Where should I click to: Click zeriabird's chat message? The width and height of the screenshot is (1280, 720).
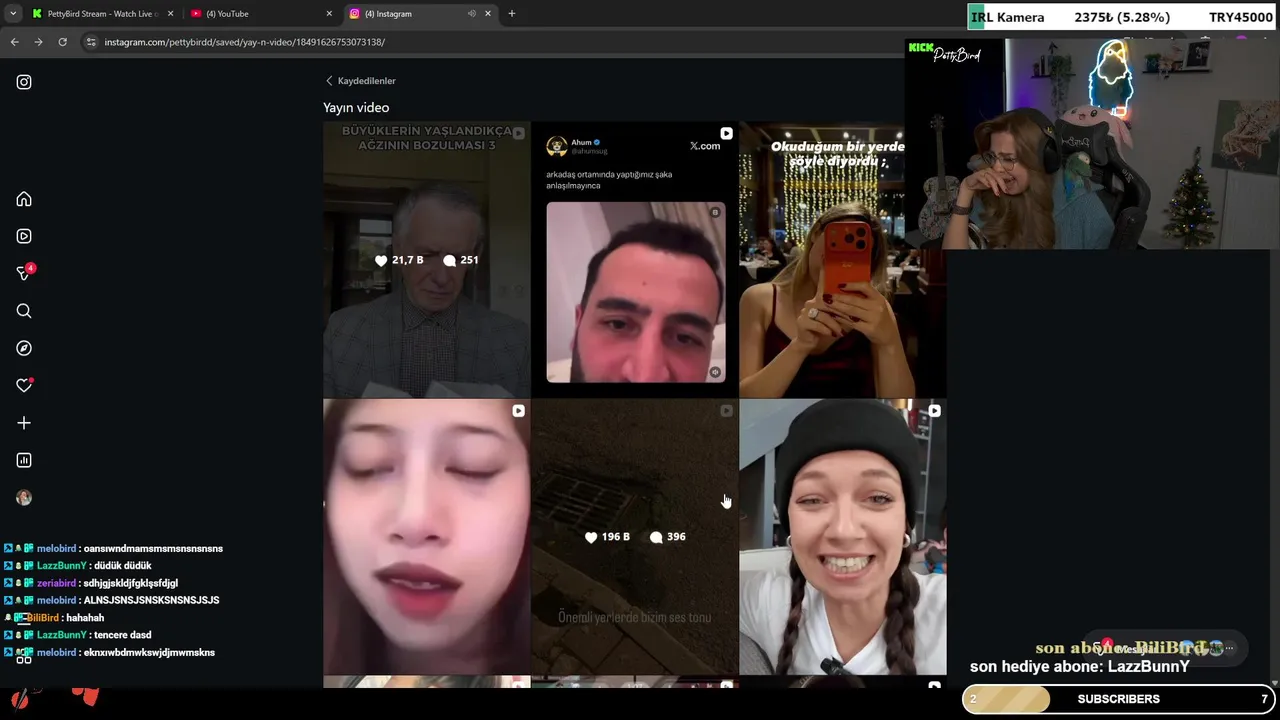(90, 583)
